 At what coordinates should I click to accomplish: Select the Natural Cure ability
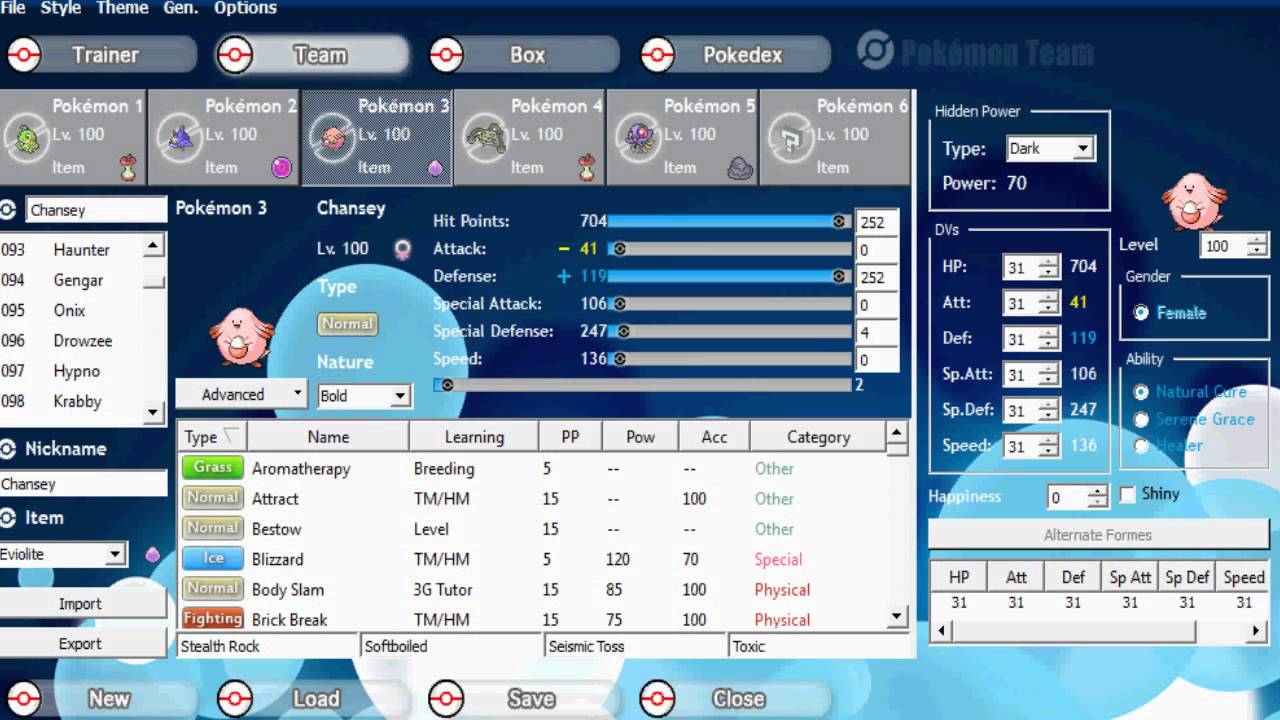point(1141,392)
